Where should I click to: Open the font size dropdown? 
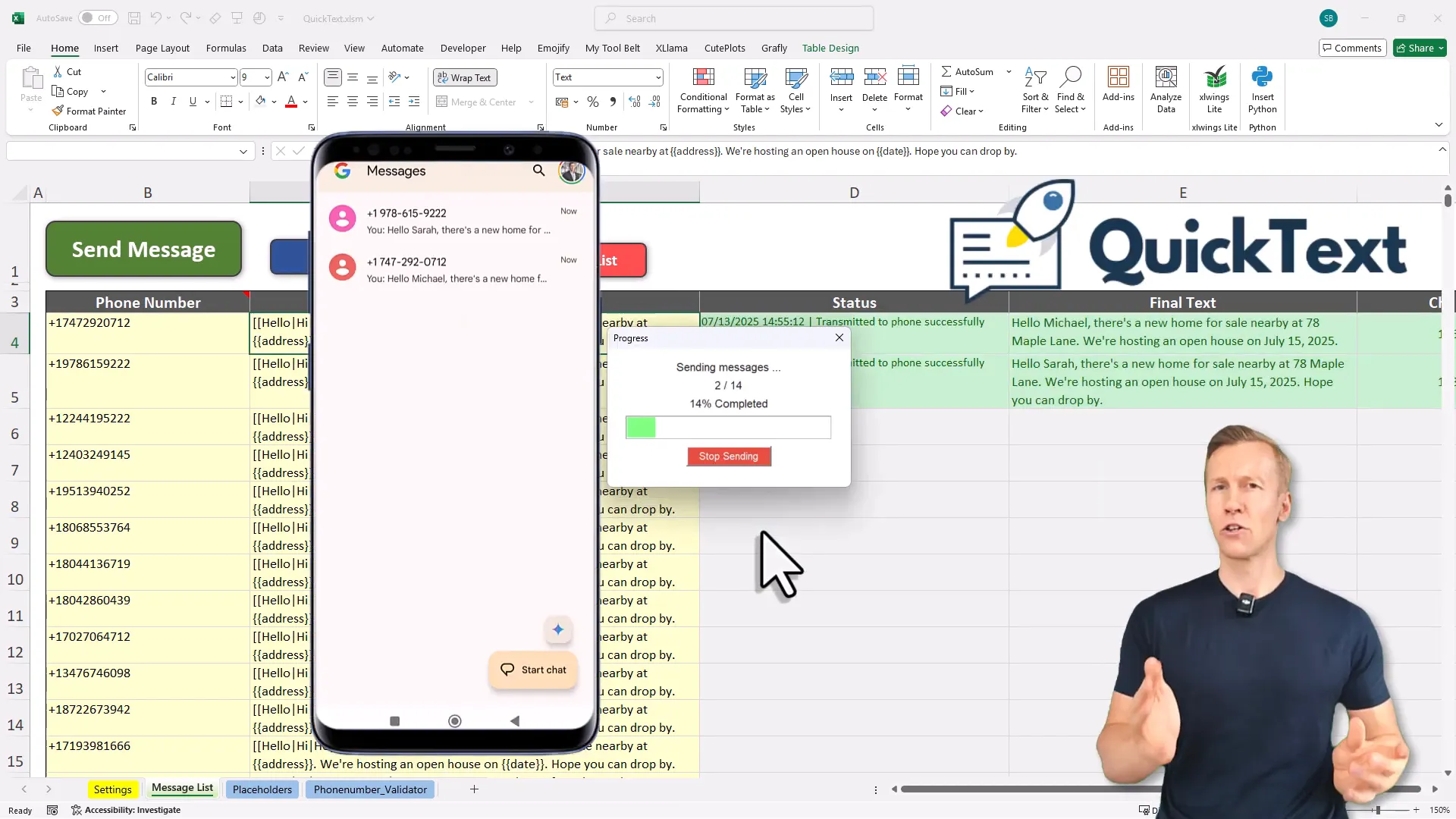click(x=266, y=77)
